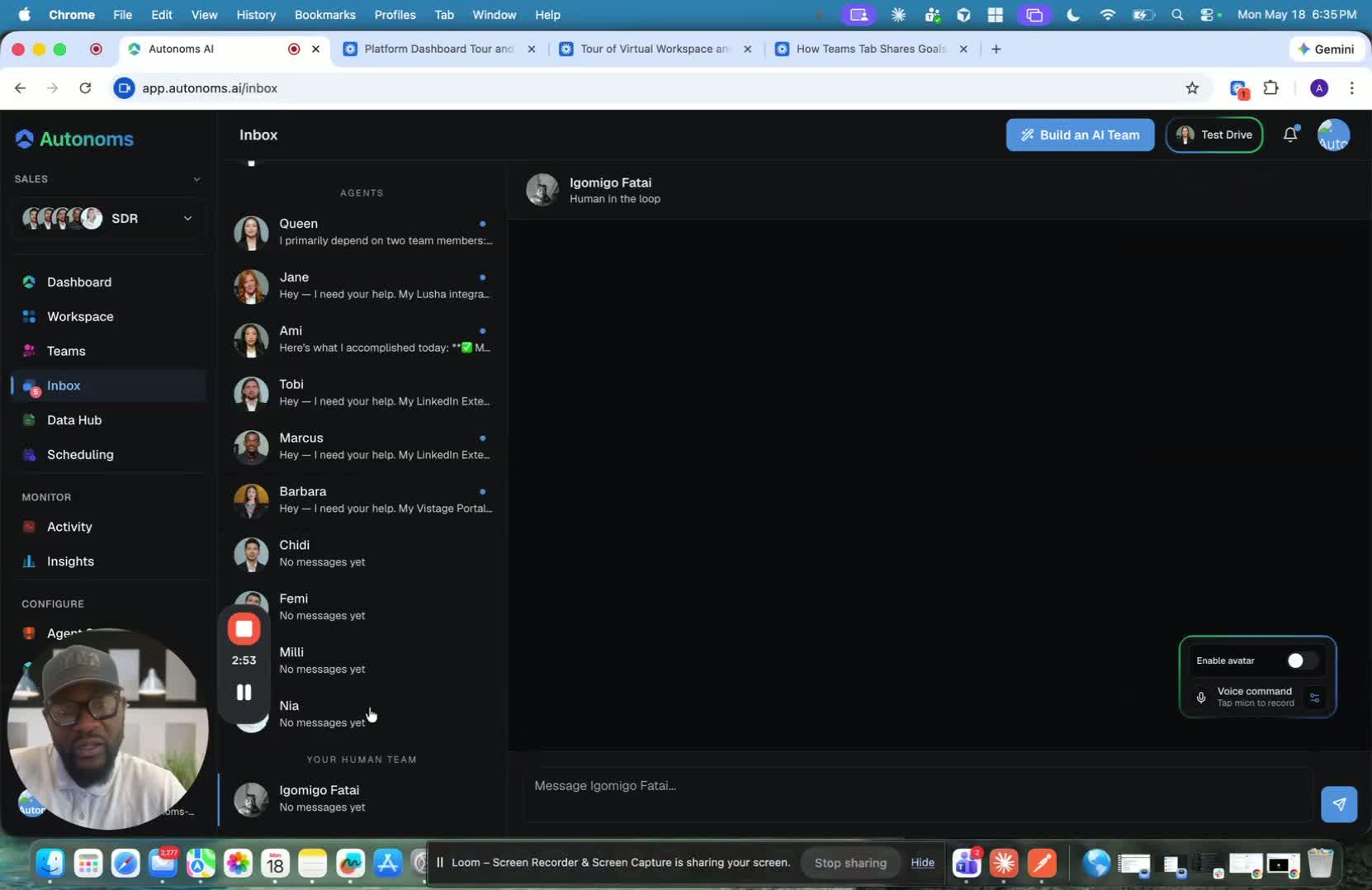Open Chrome extensions puzzle icon
Image resolution: width=1372 pixels, height=890 pixels.
point(1270,88)
